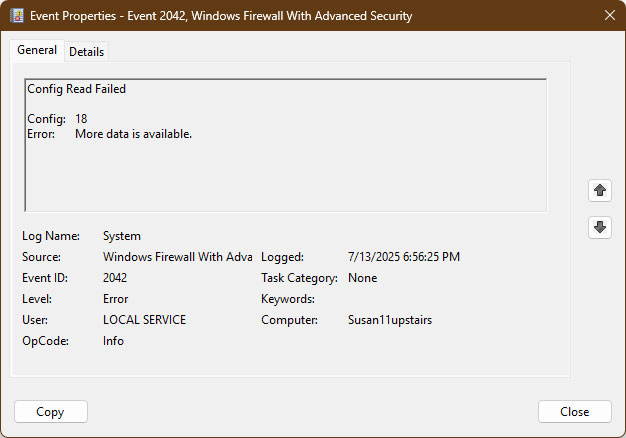
Task: Click the Computer value "Susan11upstairs"
Action: [390, 320]
